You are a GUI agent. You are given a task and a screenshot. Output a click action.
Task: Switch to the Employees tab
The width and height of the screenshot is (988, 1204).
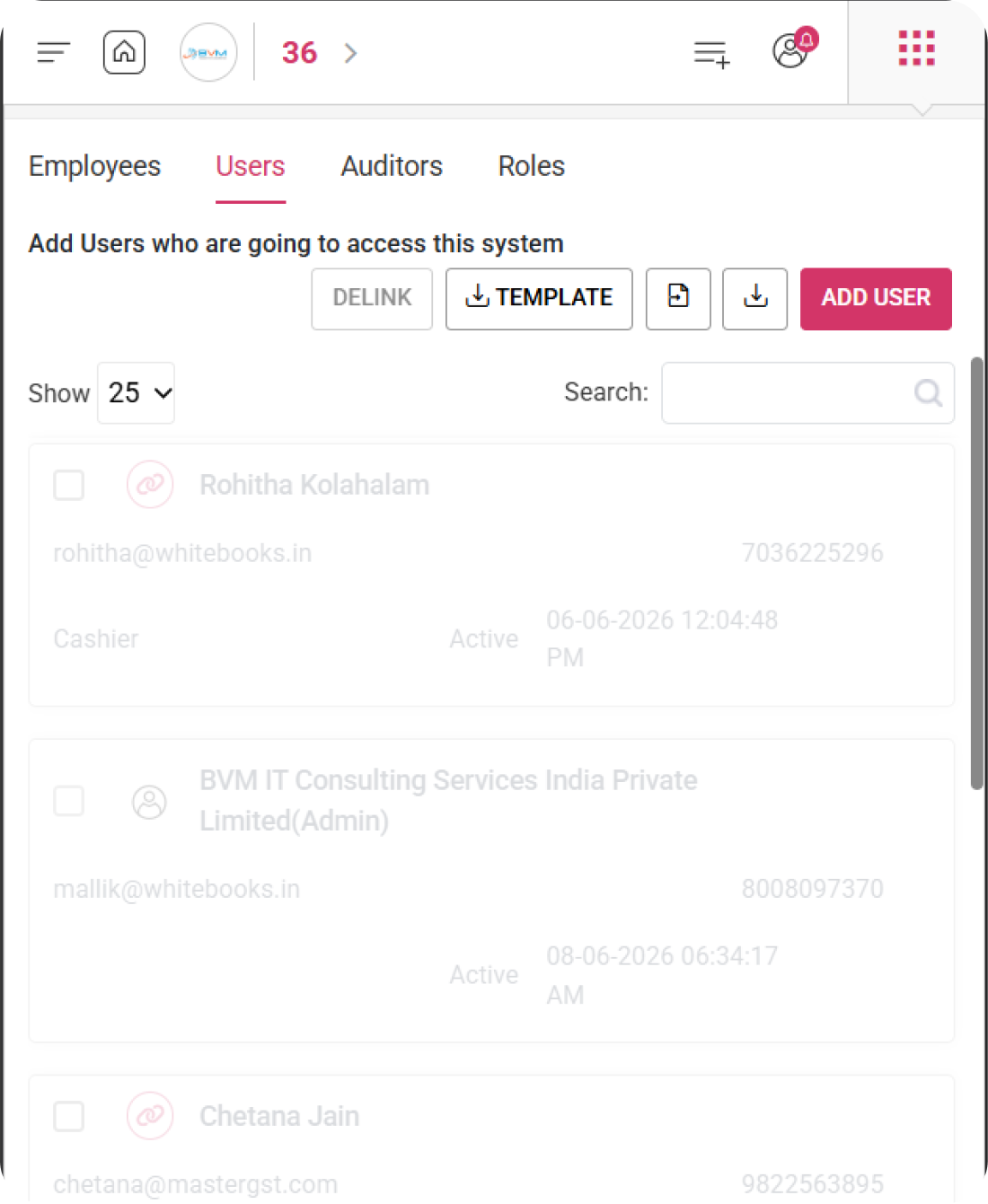pyautogui.click(x=94, y=166)
